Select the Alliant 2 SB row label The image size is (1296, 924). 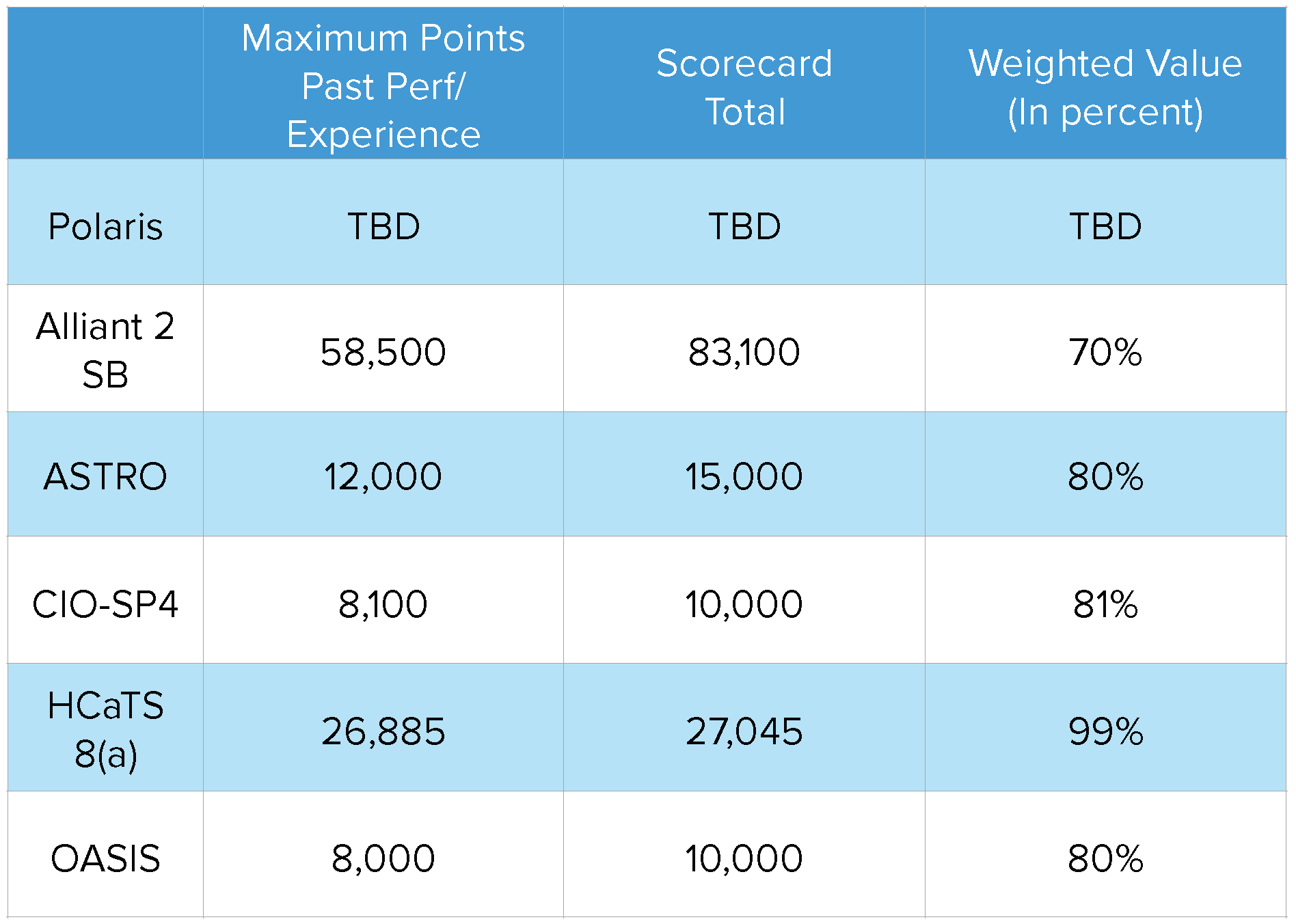(x=105, y=349)
